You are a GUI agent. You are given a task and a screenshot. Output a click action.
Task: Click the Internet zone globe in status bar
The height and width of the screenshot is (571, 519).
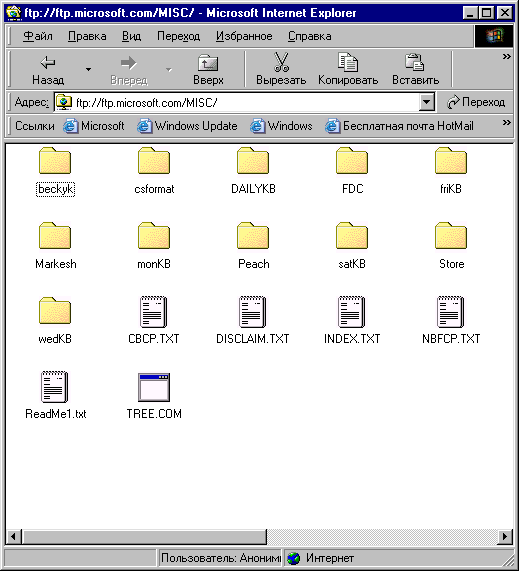[x=294, y=558]
